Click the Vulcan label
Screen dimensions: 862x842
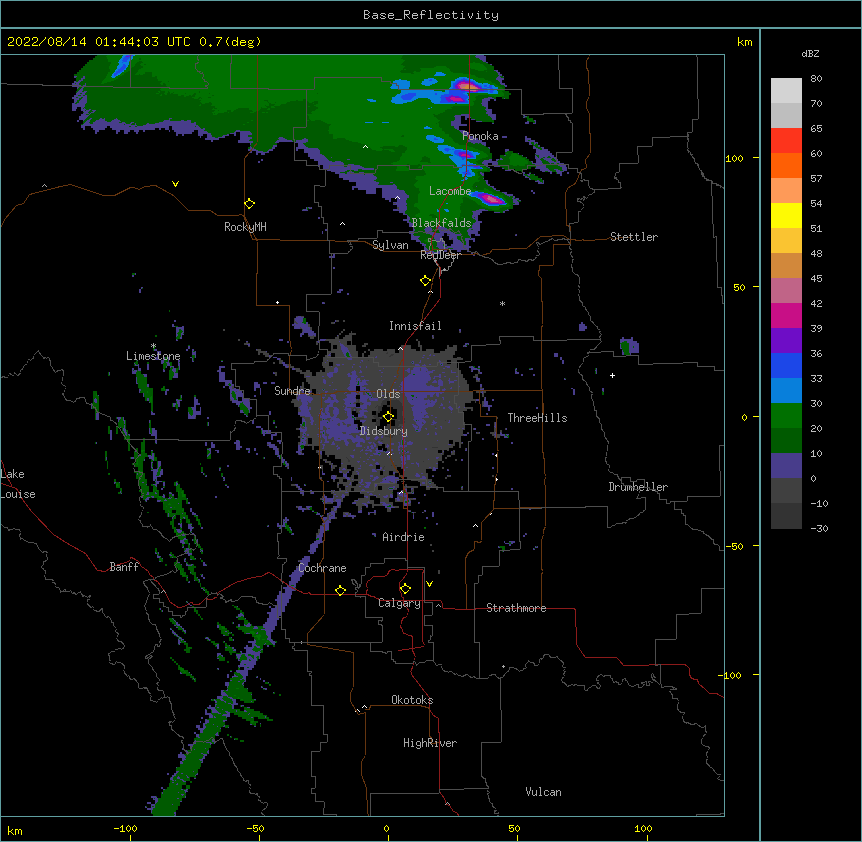pos(543,792)
